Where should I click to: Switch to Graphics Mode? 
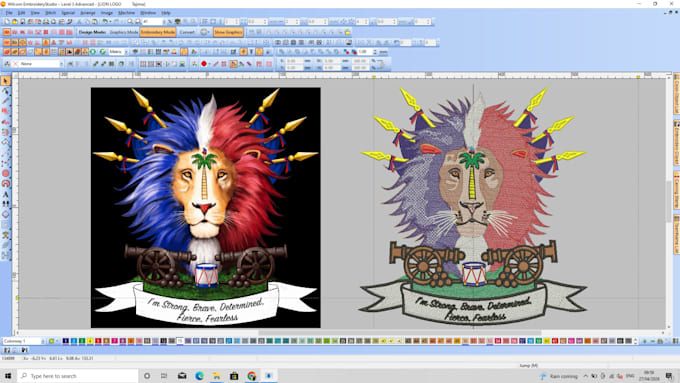[x=124, y=32]
